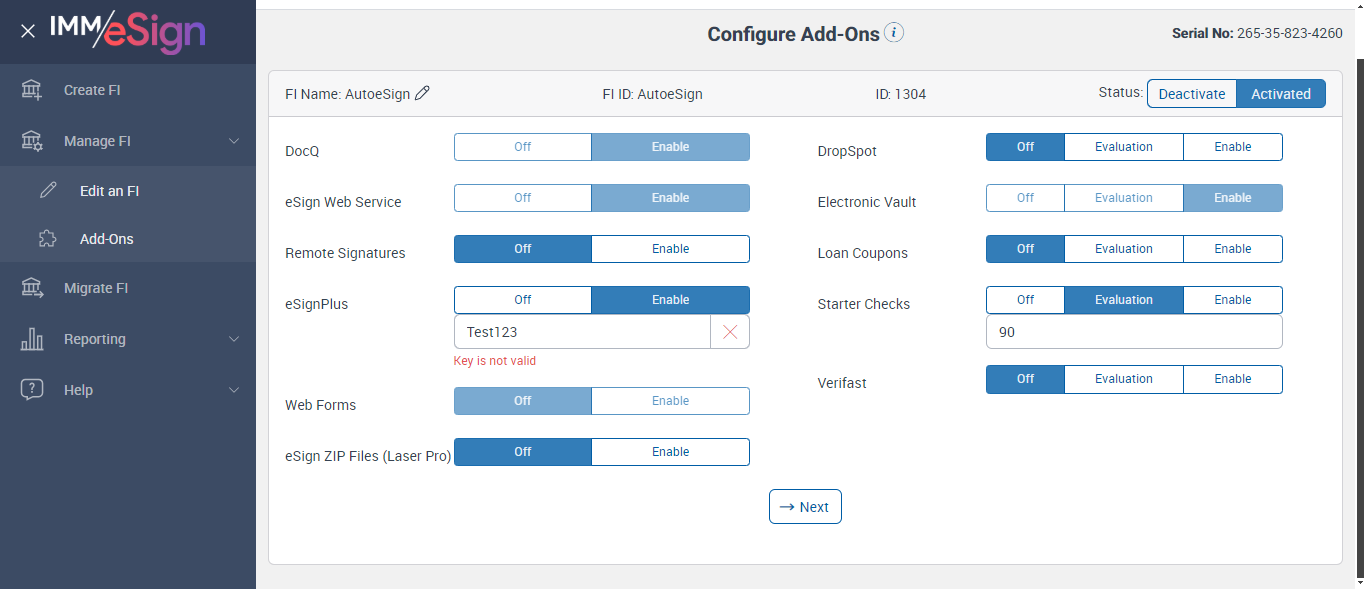Click the Deactivate status button
Image resolution: width=1366 pixels, height=589 pixels.
coord(1191,94)
